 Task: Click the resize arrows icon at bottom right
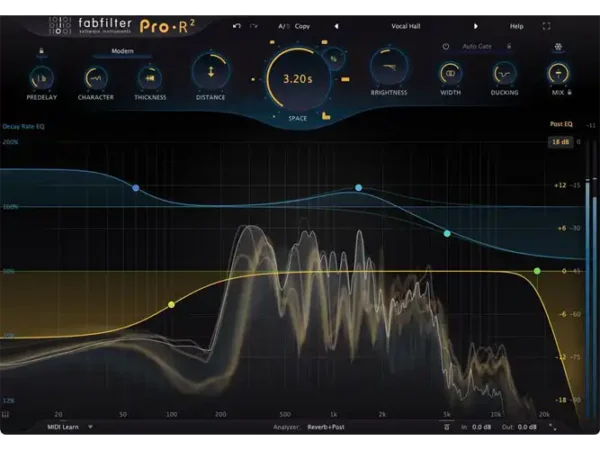coord(553,427)
